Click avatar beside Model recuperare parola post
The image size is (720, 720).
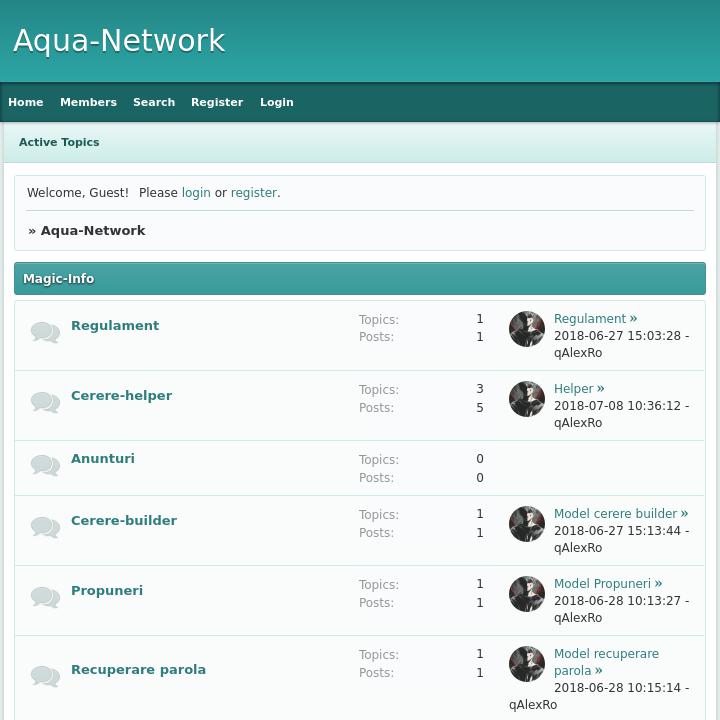pos(527,664)
